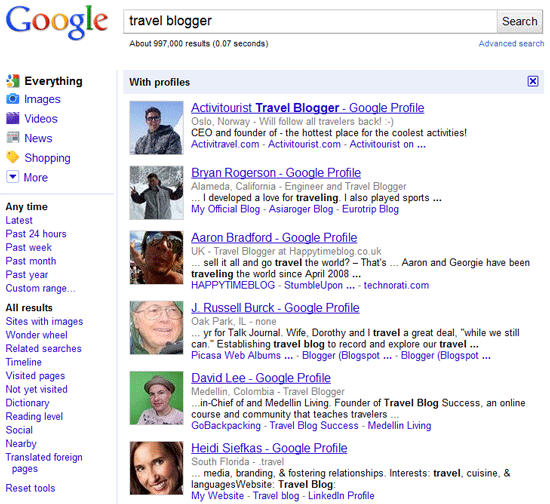Image resolution: width=550 pixels, height=504 pixels.
Task: Filter results by Past week
Action: (x=29, y=248)
